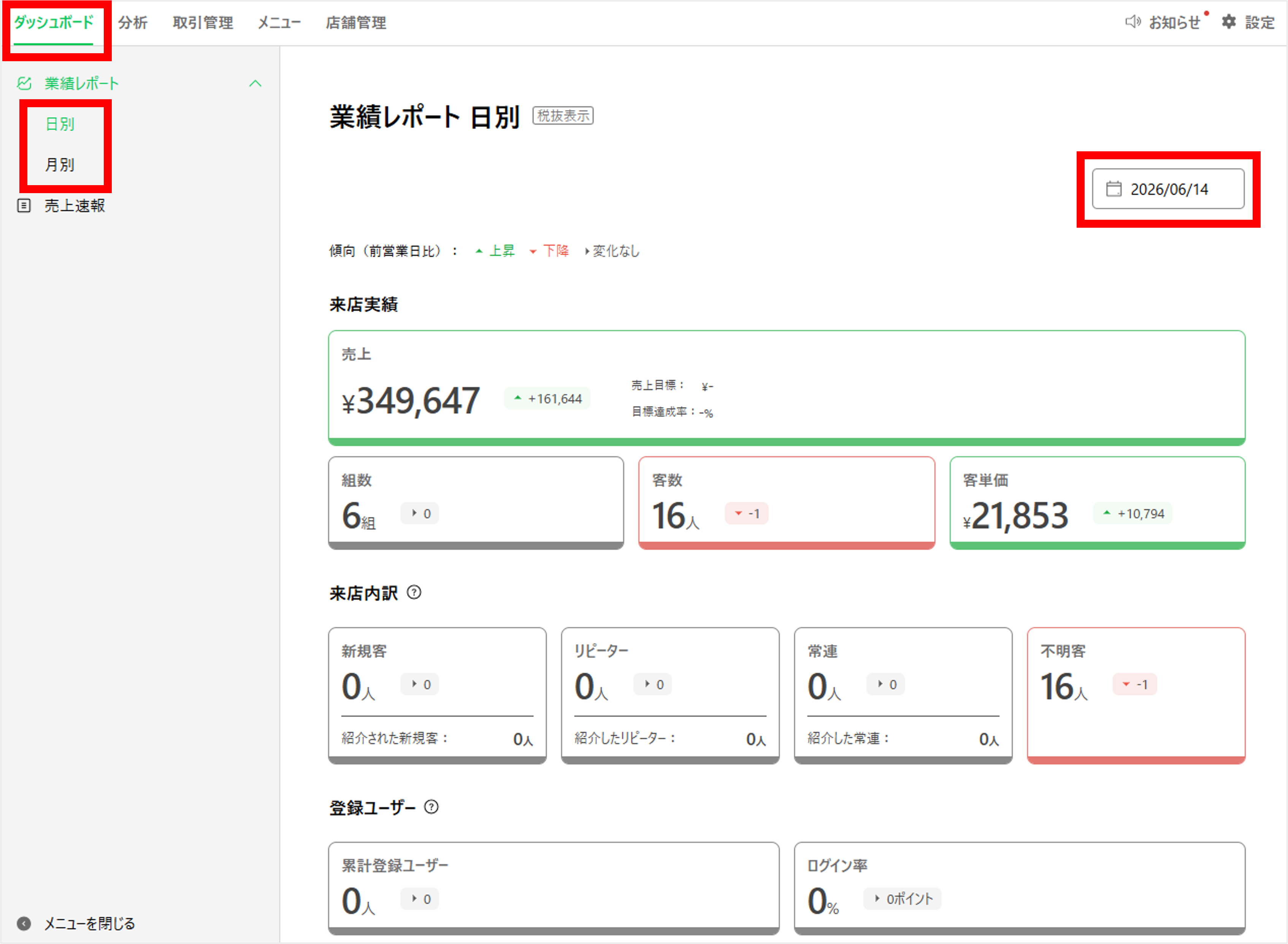The width and height of the screenshot is (1288, 944).
Task: Click the ログイン率 card heading
Action: (x=837, y=865)
